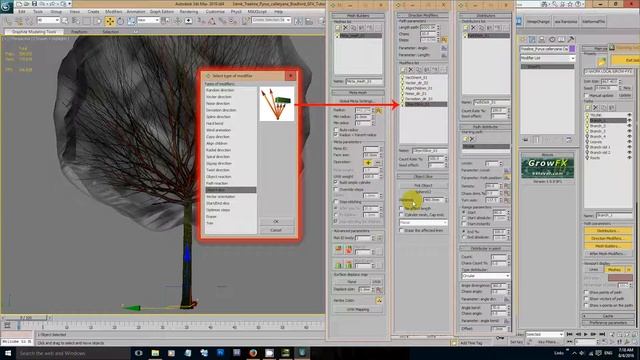Toggle Auto radius checkbox in Meta mesh panel

click(x=336, y=129)
